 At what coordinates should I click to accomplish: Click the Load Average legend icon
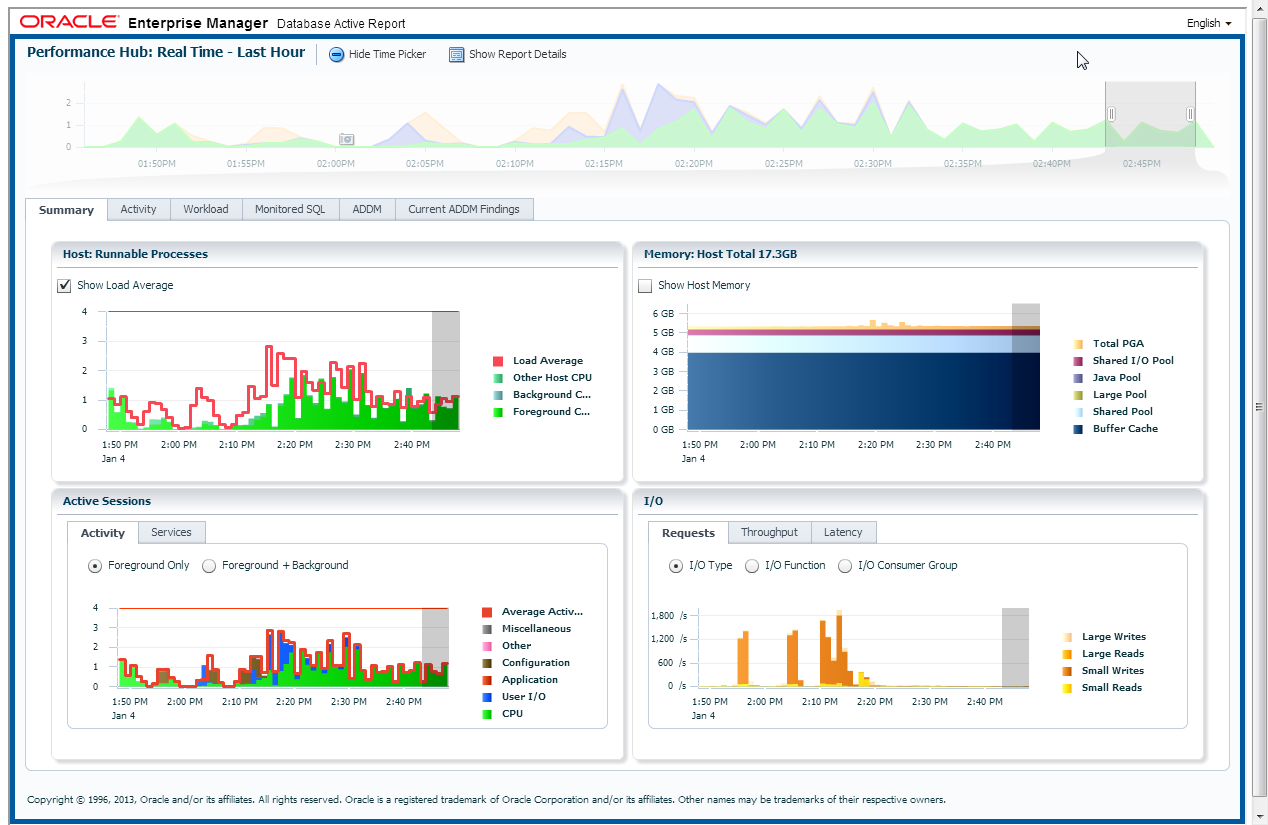pyautogui.click(x=498, y=361)
